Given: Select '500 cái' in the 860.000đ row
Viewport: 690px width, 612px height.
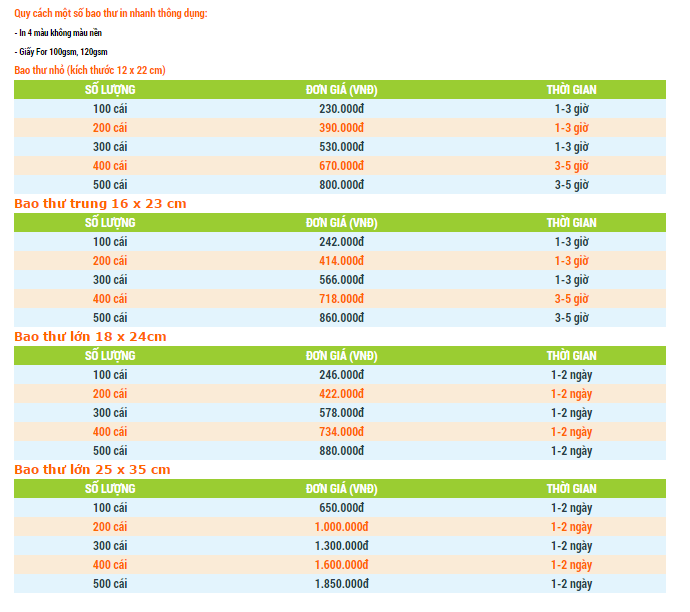Looking at the screenshot, I should 110,318.
